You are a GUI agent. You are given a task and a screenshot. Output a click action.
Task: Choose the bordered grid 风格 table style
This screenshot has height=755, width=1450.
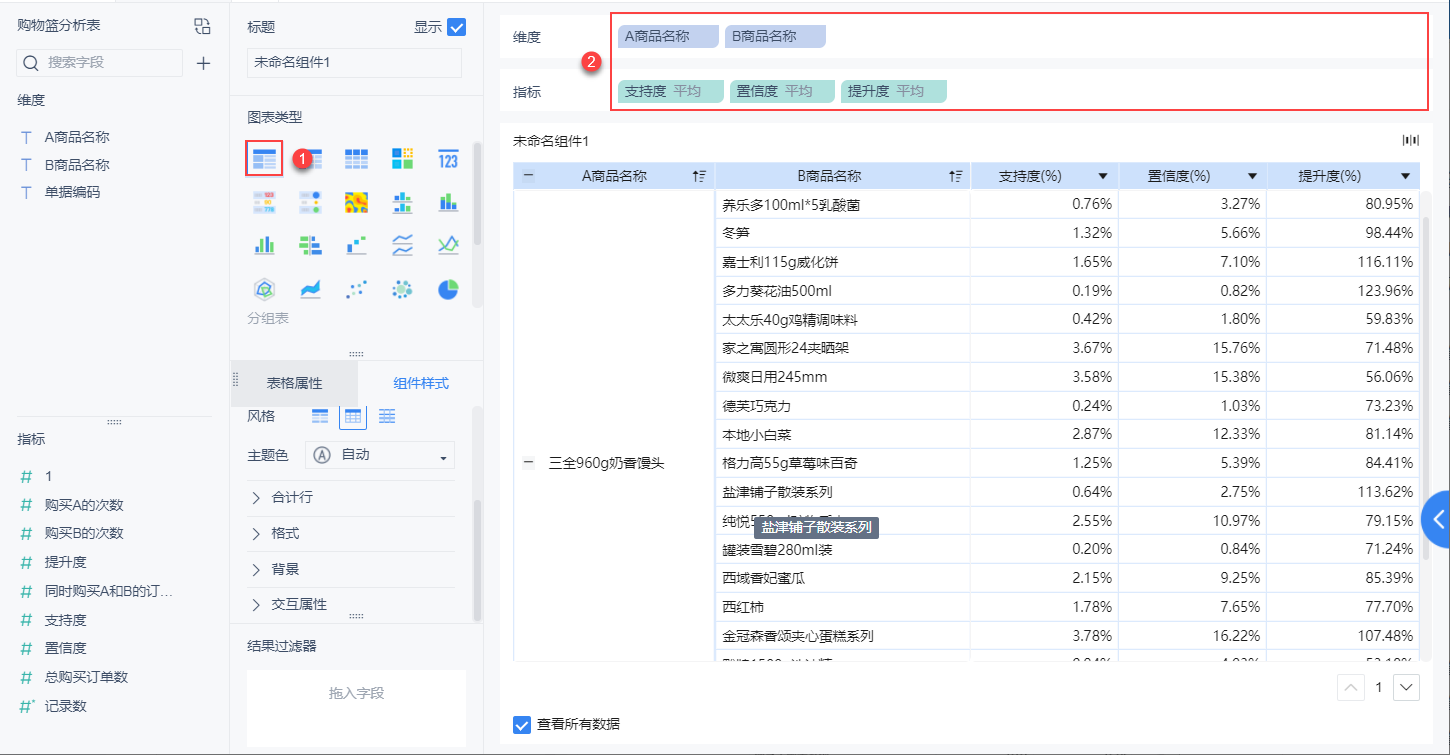tap(354, 416)
